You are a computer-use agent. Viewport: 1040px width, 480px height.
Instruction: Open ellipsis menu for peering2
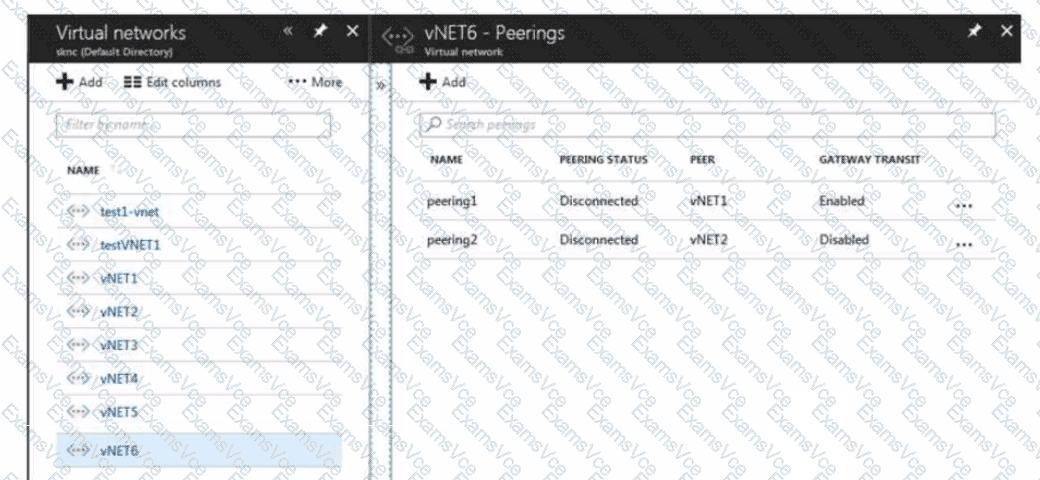pos(964,243)
